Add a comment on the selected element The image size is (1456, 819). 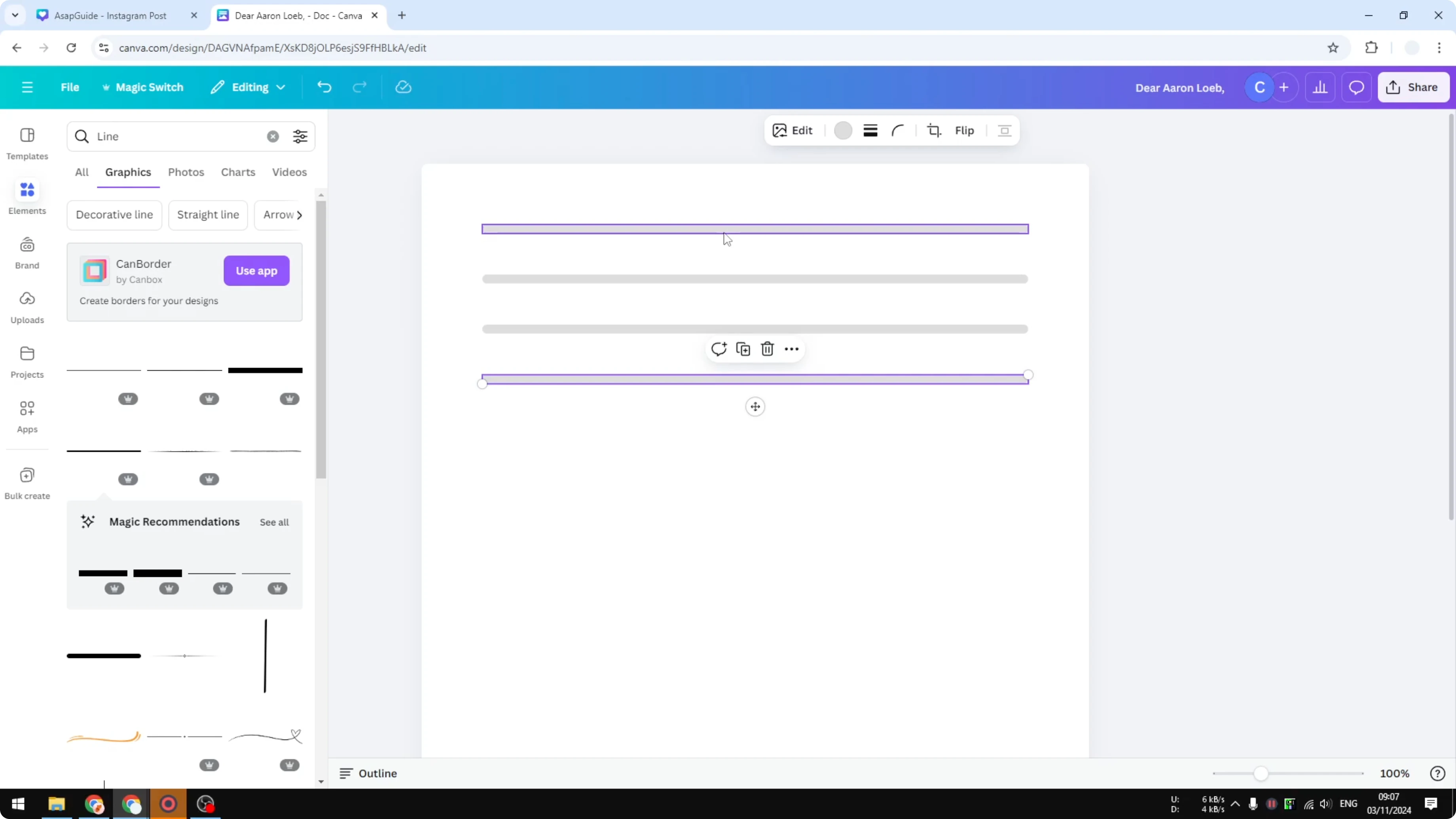[x=719, y=349]
